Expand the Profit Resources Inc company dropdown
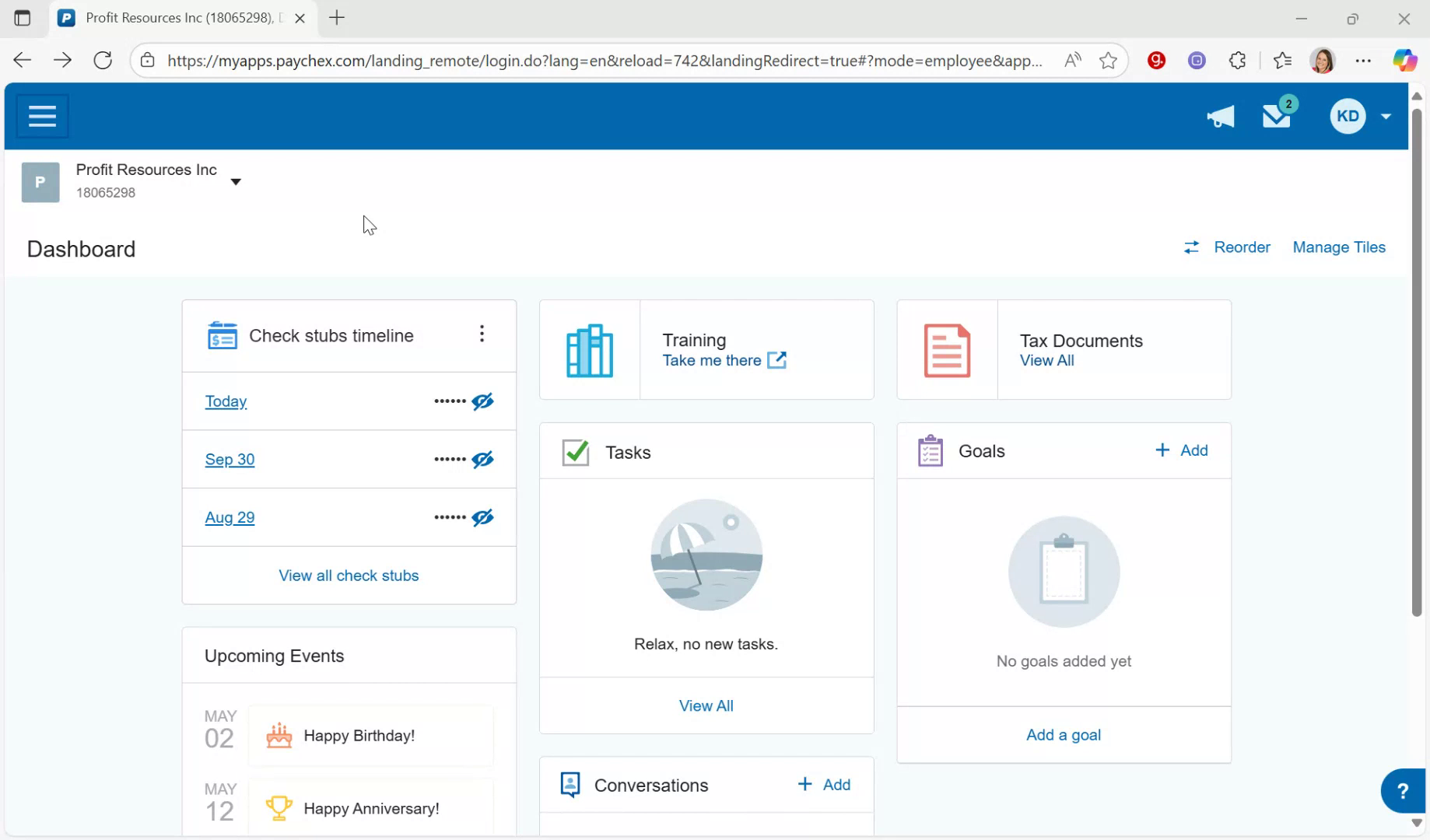 (236, 180)
